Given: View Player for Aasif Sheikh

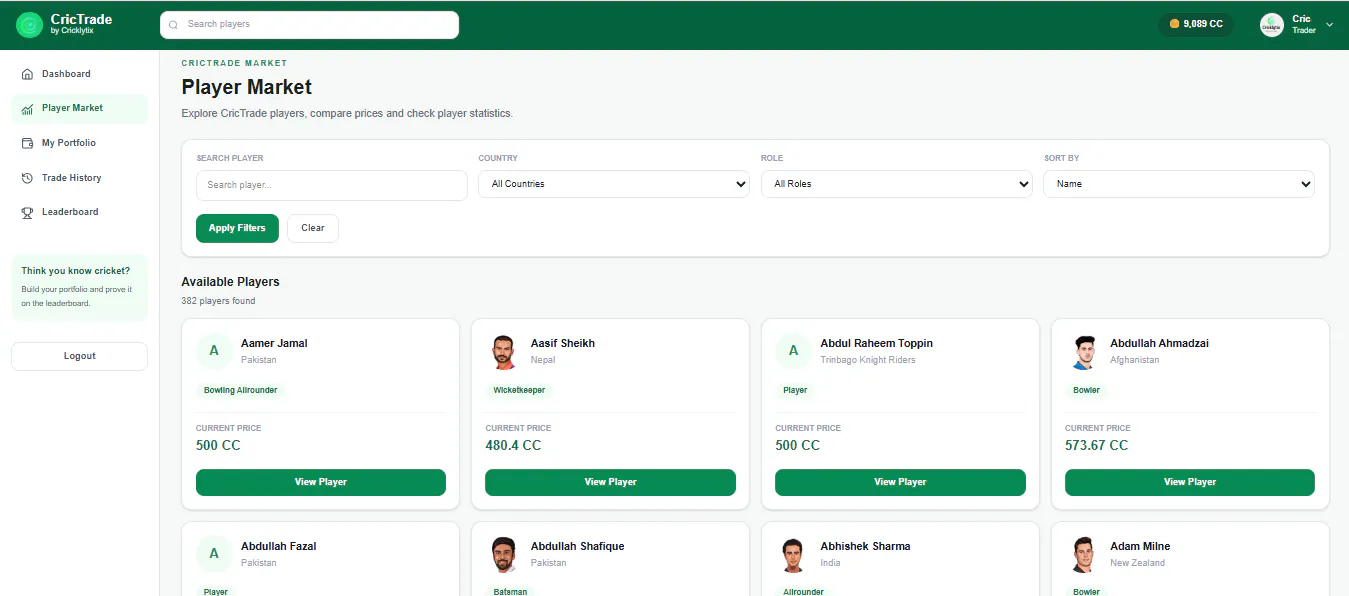Looking at the screenshot, I should coord(611,482).
